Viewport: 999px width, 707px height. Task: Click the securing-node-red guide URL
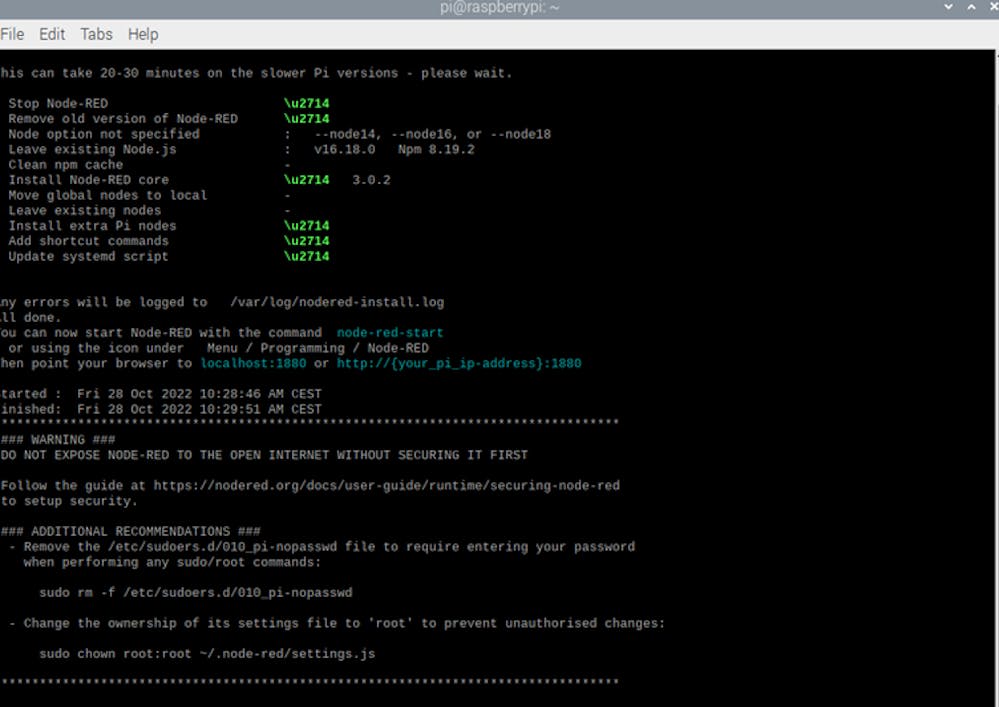(x=387, y=485)
